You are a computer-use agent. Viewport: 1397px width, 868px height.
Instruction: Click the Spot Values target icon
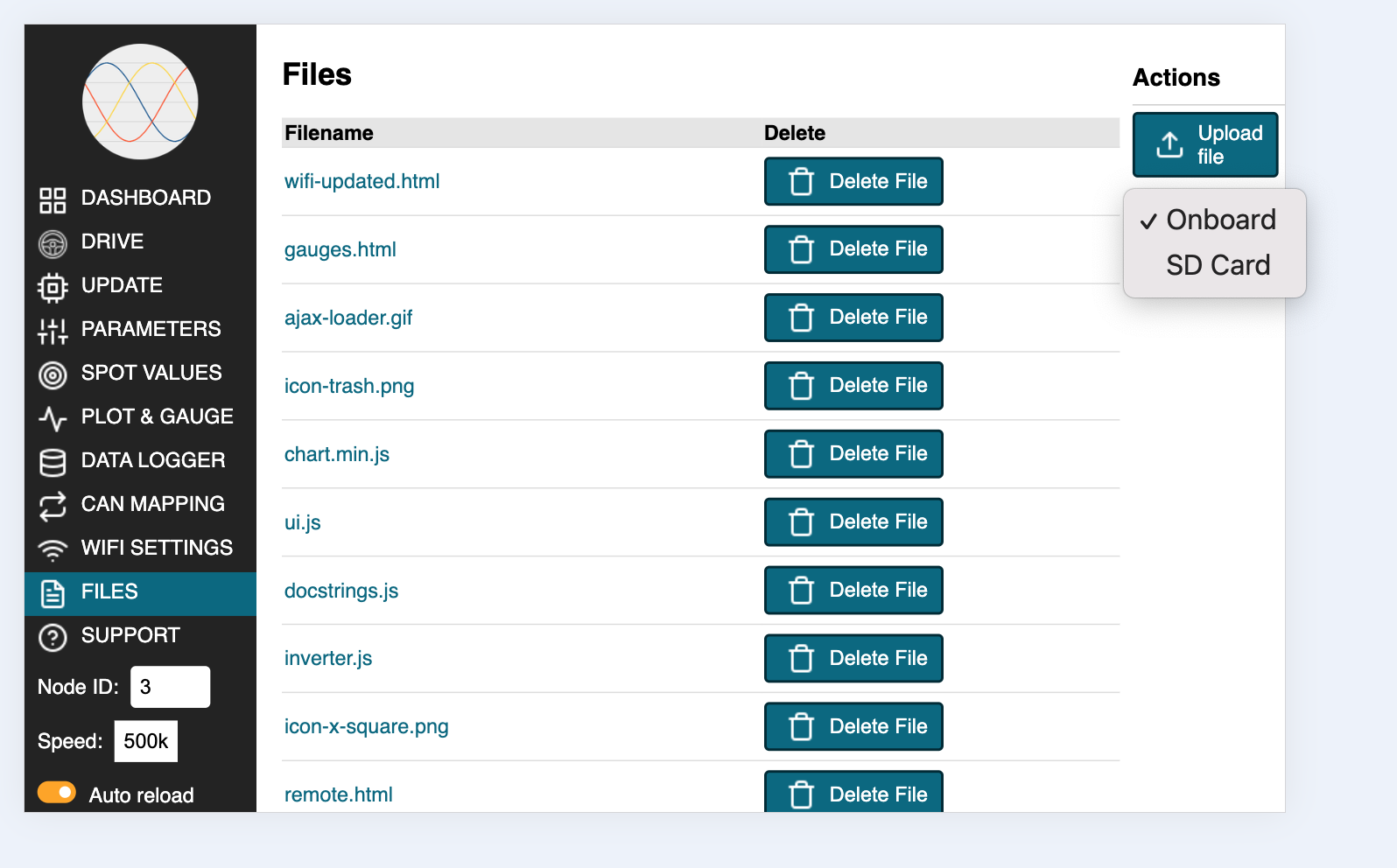click(53, 374)
